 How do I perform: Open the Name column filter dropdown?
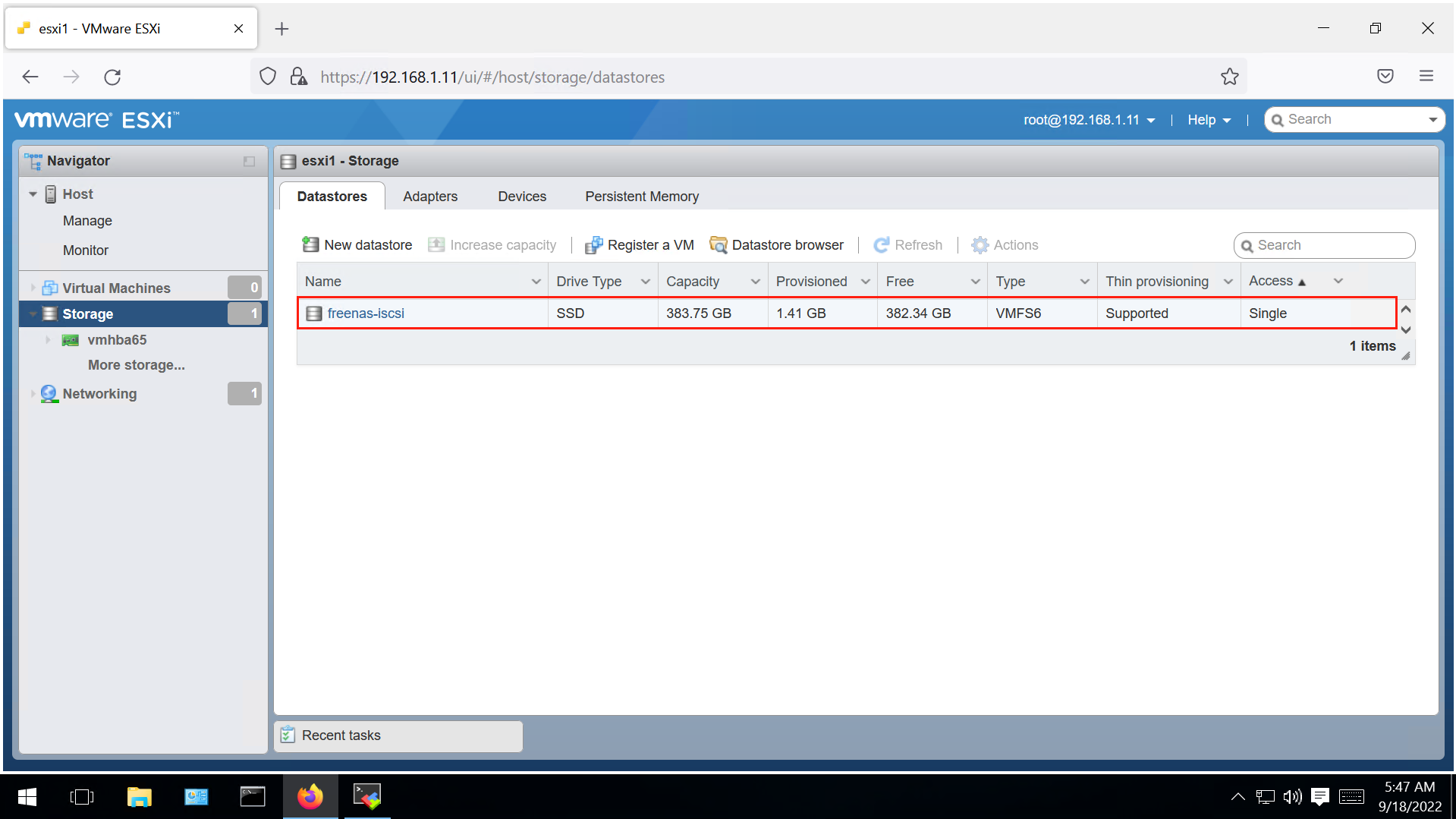536,281
